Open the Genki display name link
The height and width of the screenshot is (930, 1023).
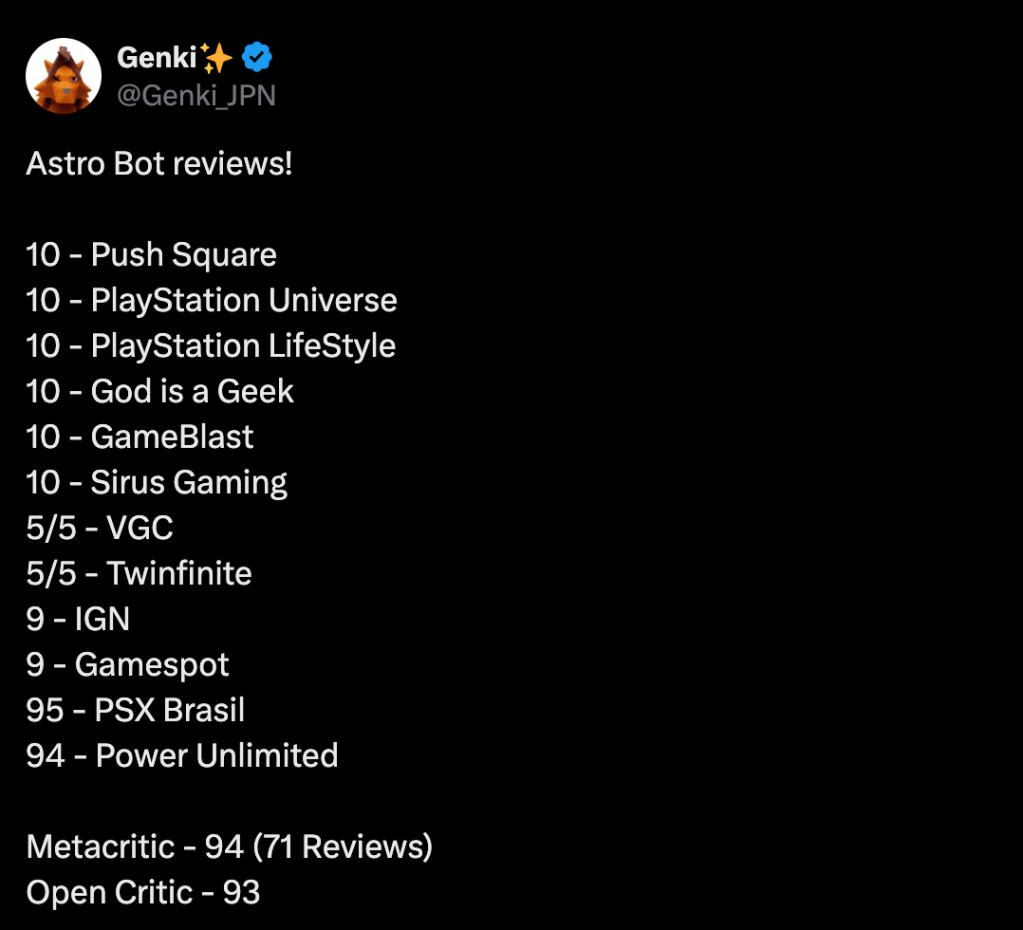[x=157, y=59]
